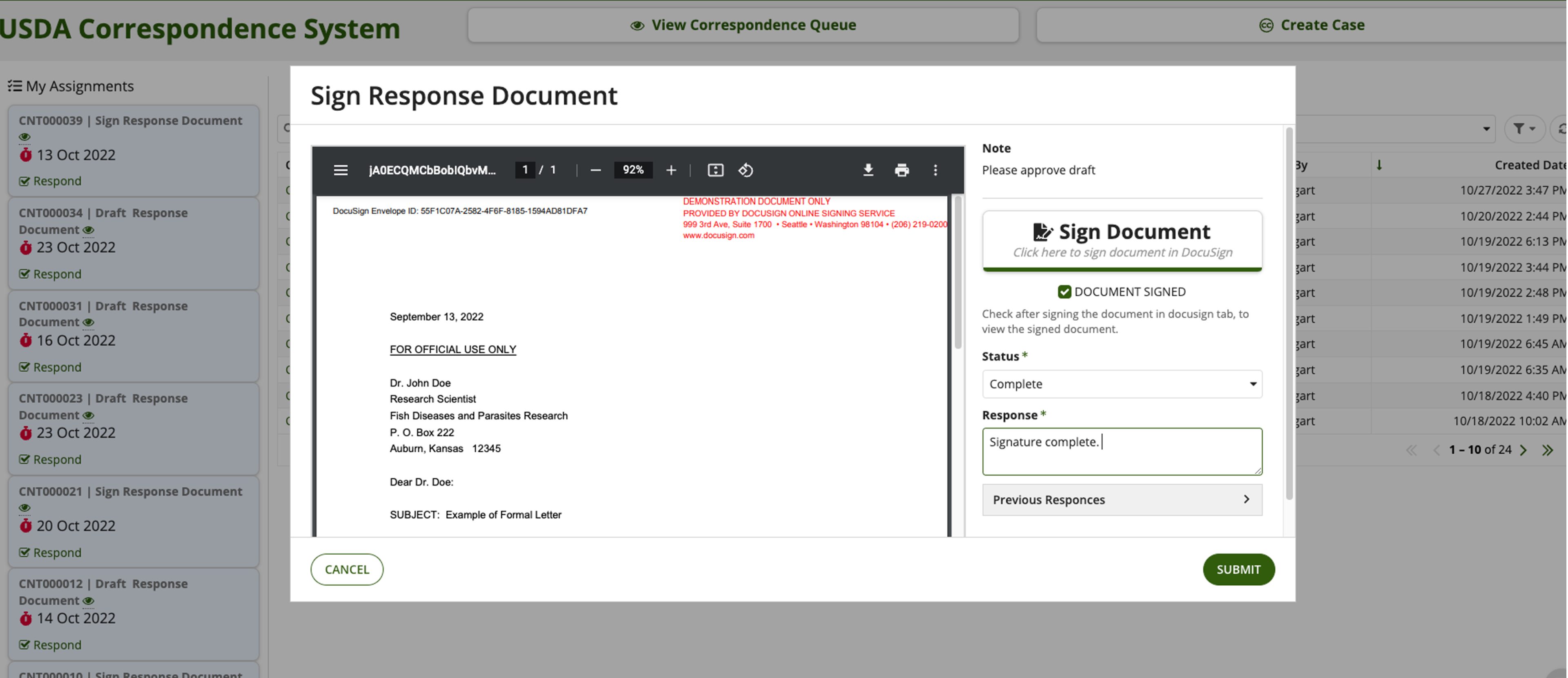The width and height of the screenshot is (1568, 678).
Task: Click the www.docusign.com link in PDF
Action: pyautogui.click(x=718, y=236)
